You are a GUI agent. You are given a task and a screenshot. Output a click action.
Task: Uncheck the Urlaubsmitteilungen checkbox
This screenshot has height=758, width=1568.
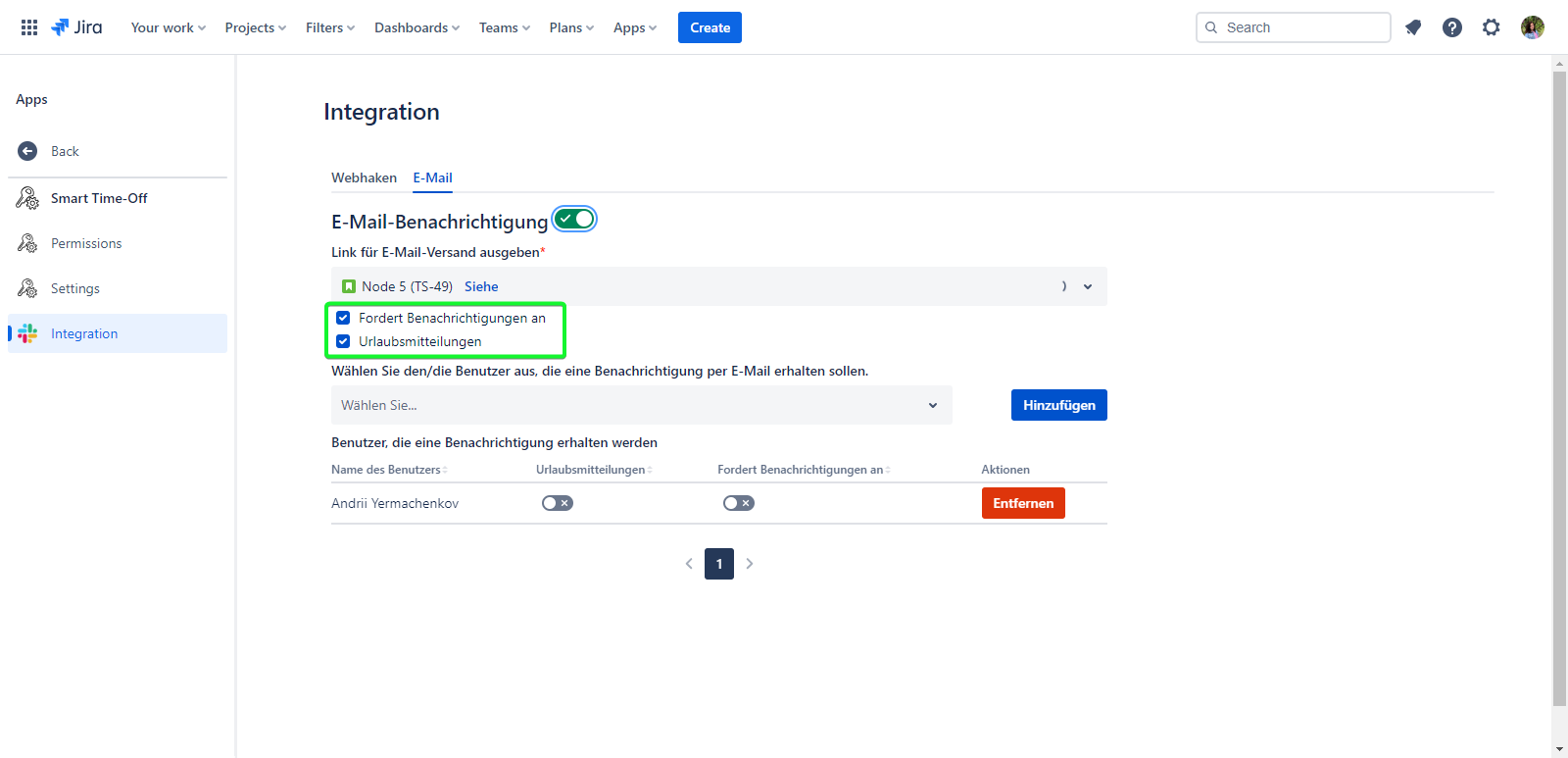(x=343, y=341)
